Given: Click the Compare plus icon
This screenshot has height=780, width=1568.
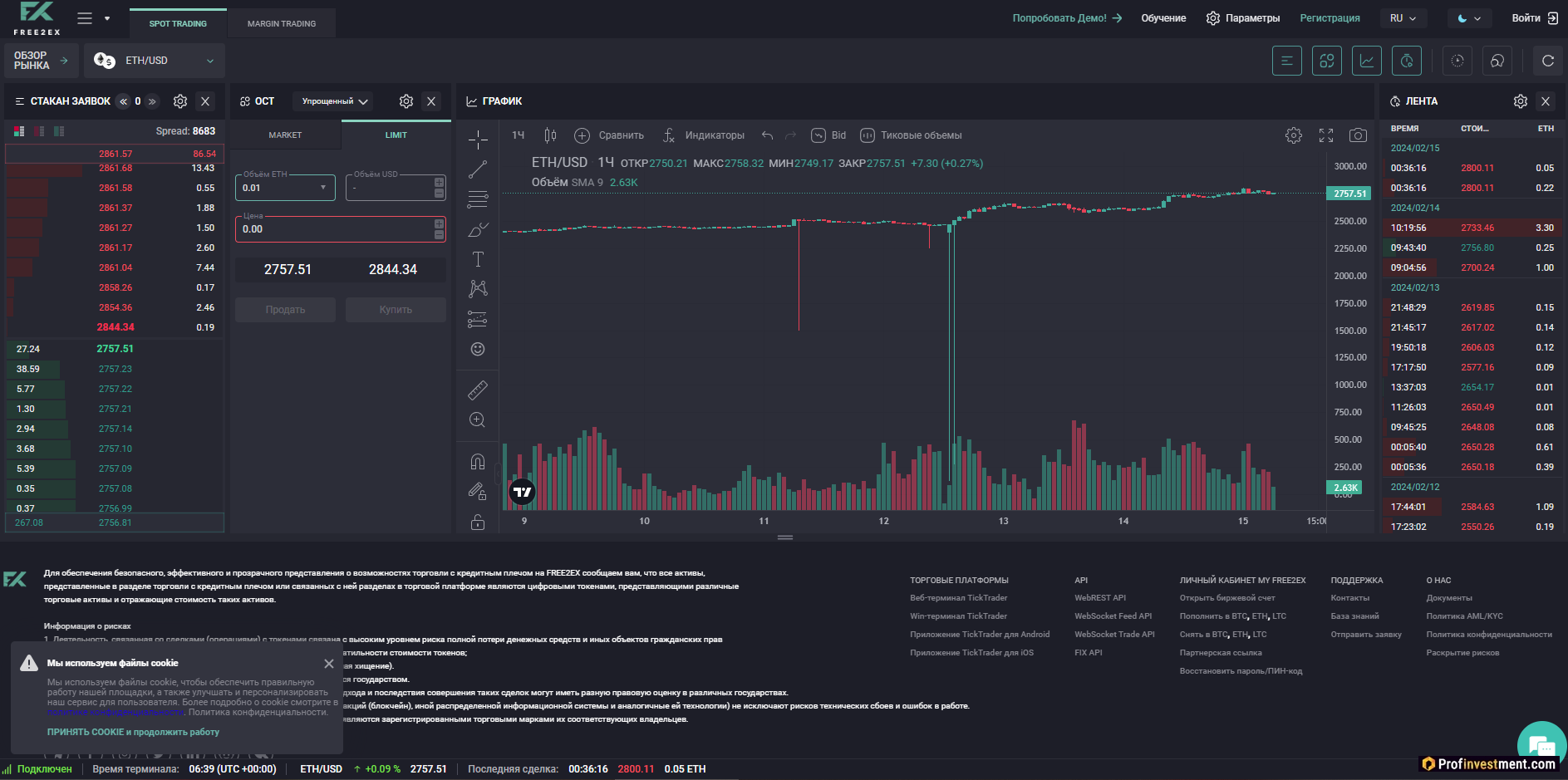Looking at the screenshot, I should [582, 135].
